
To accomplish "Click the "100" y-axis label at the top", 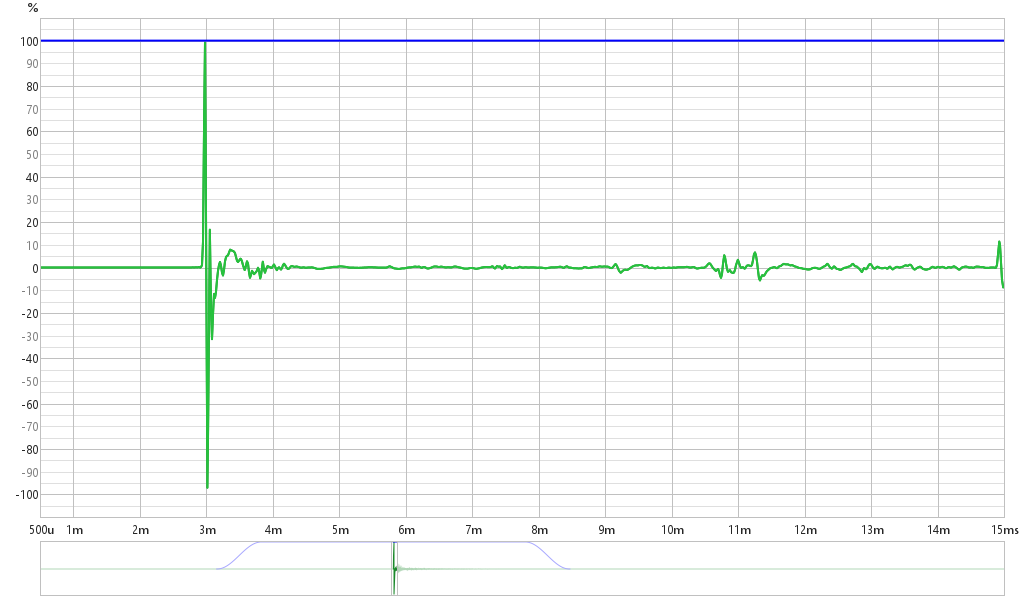I will 29,42.
